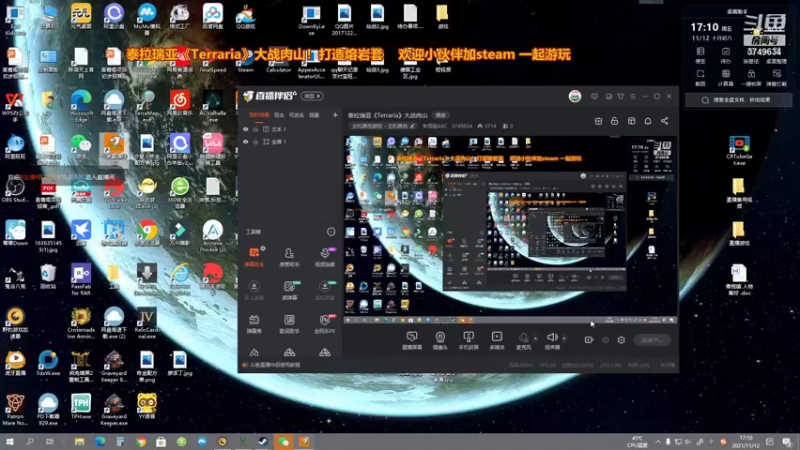This screenshot has width=800, height=450.
Task: Click the stream preview canvas
Action: (511, 230)
